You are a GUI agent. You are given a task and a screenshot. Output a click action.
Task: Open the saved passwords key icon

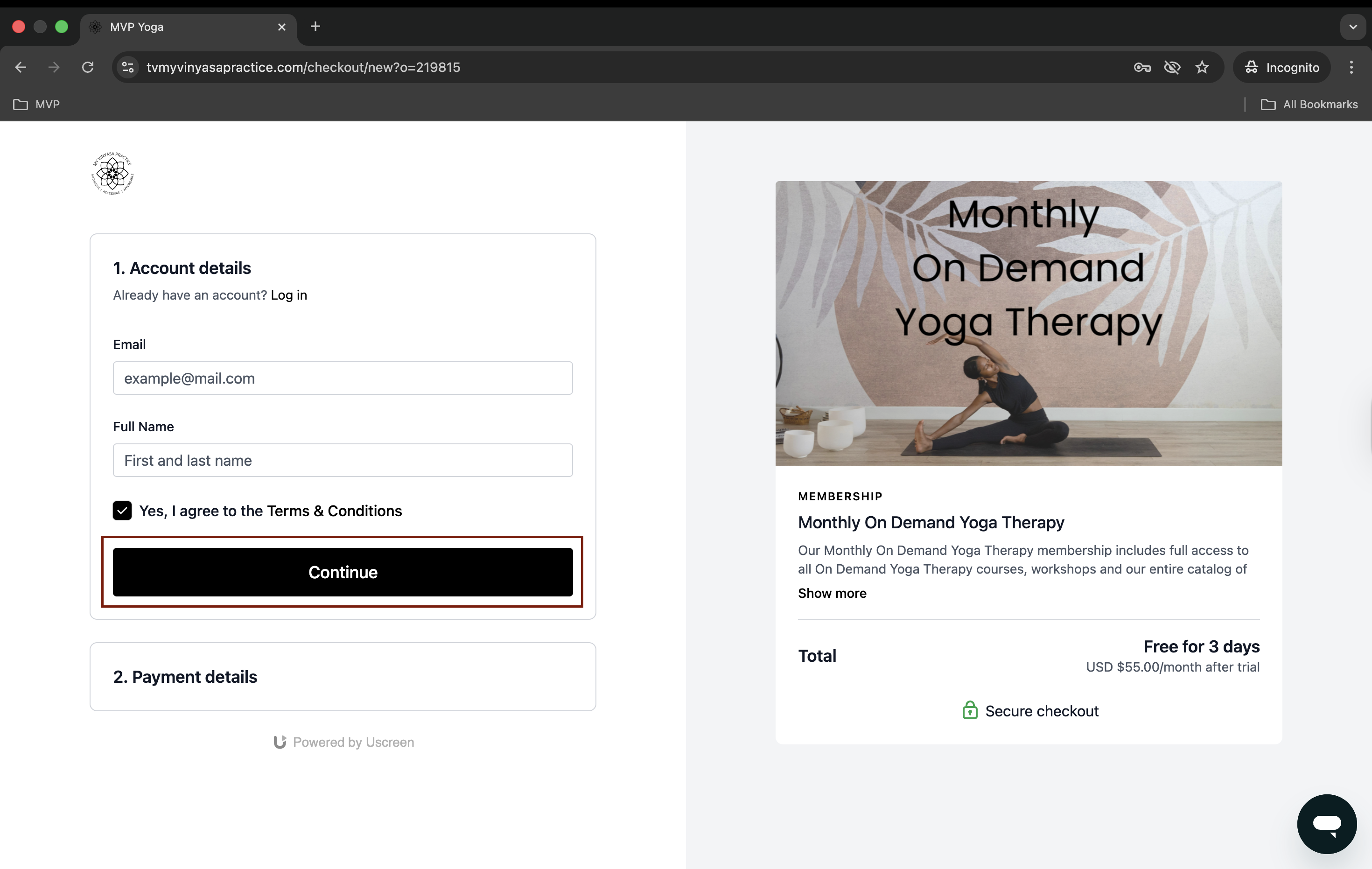[1142, 67]
